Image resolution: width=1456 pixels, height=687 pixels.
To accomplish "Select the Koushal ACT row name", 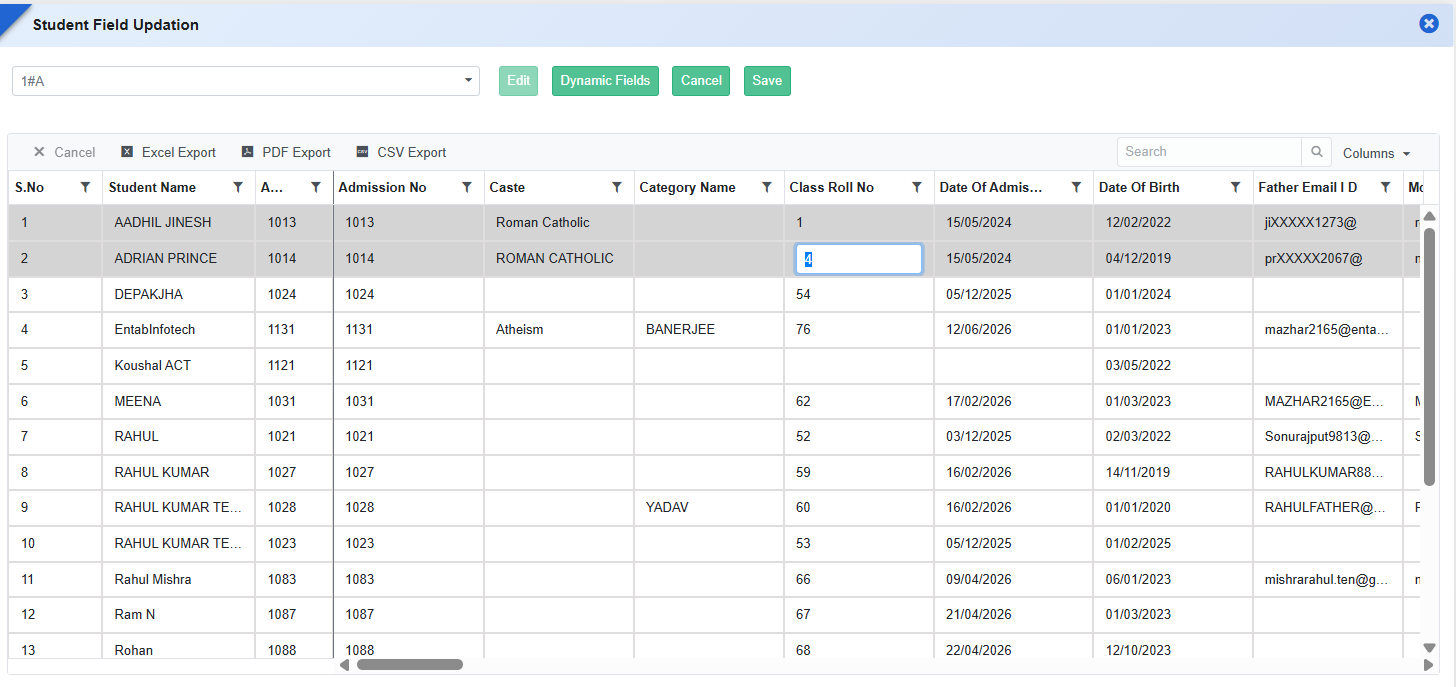I will coord(179,365).
